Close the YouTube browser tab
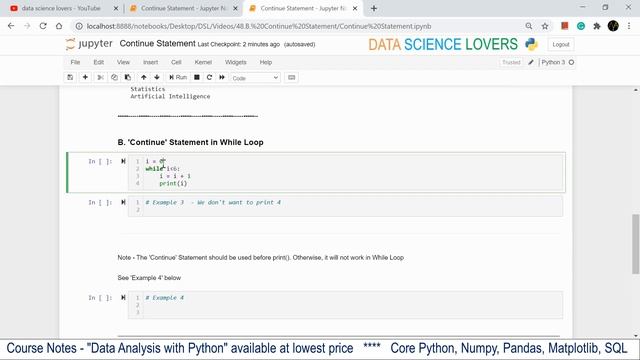This screenshot has height=360, width=640. [x=116, y=8]
